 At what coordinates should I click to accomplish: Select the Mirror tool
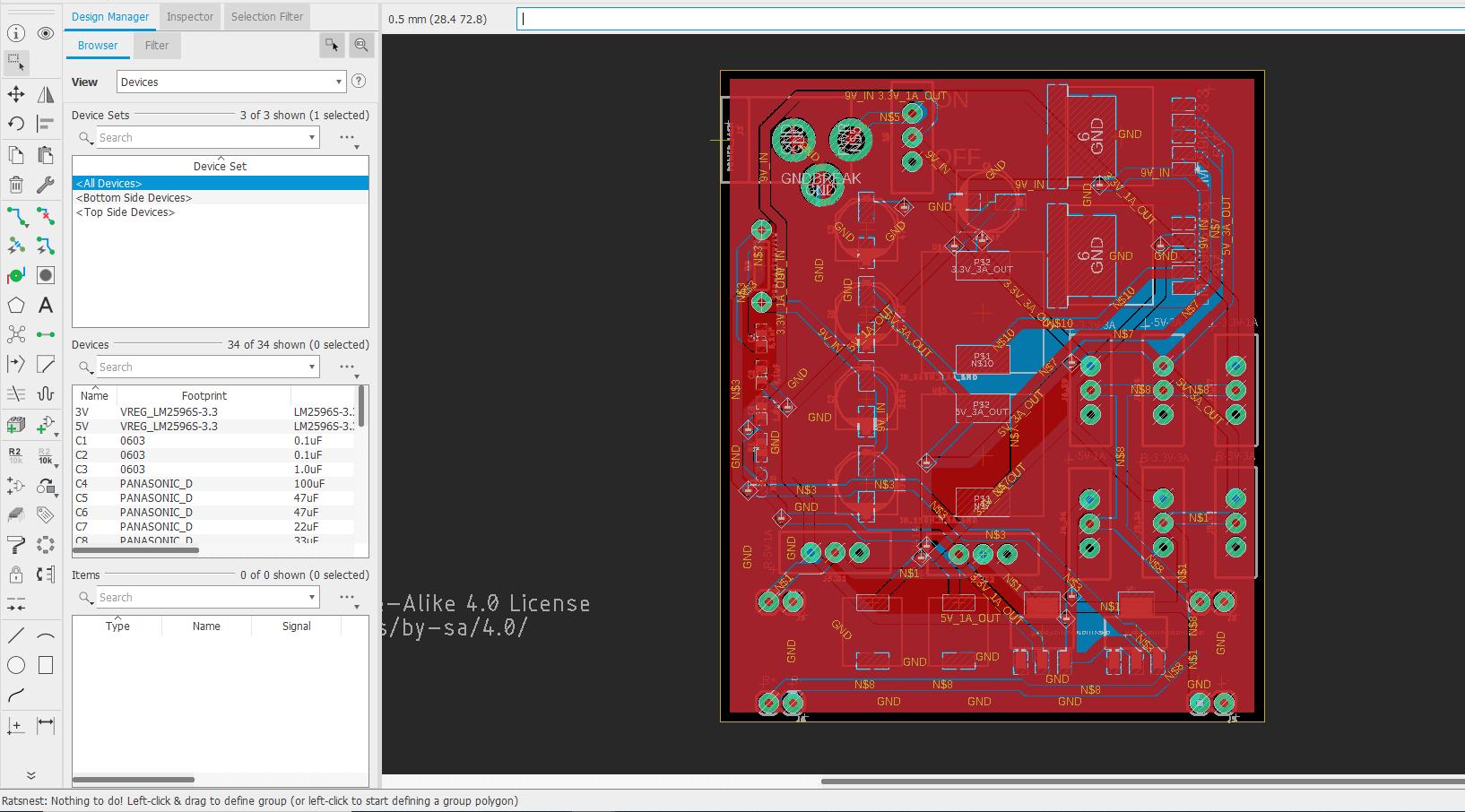click(45, 94)
